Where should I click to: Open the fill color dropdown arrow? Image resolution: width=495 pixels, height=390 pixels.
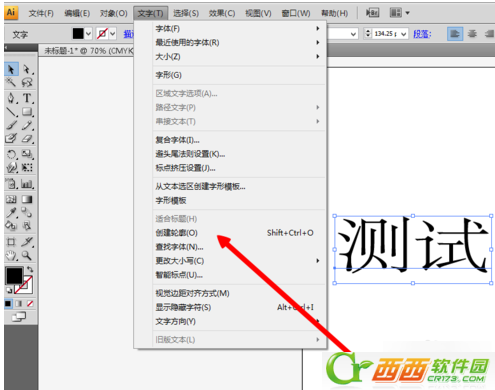88,34
